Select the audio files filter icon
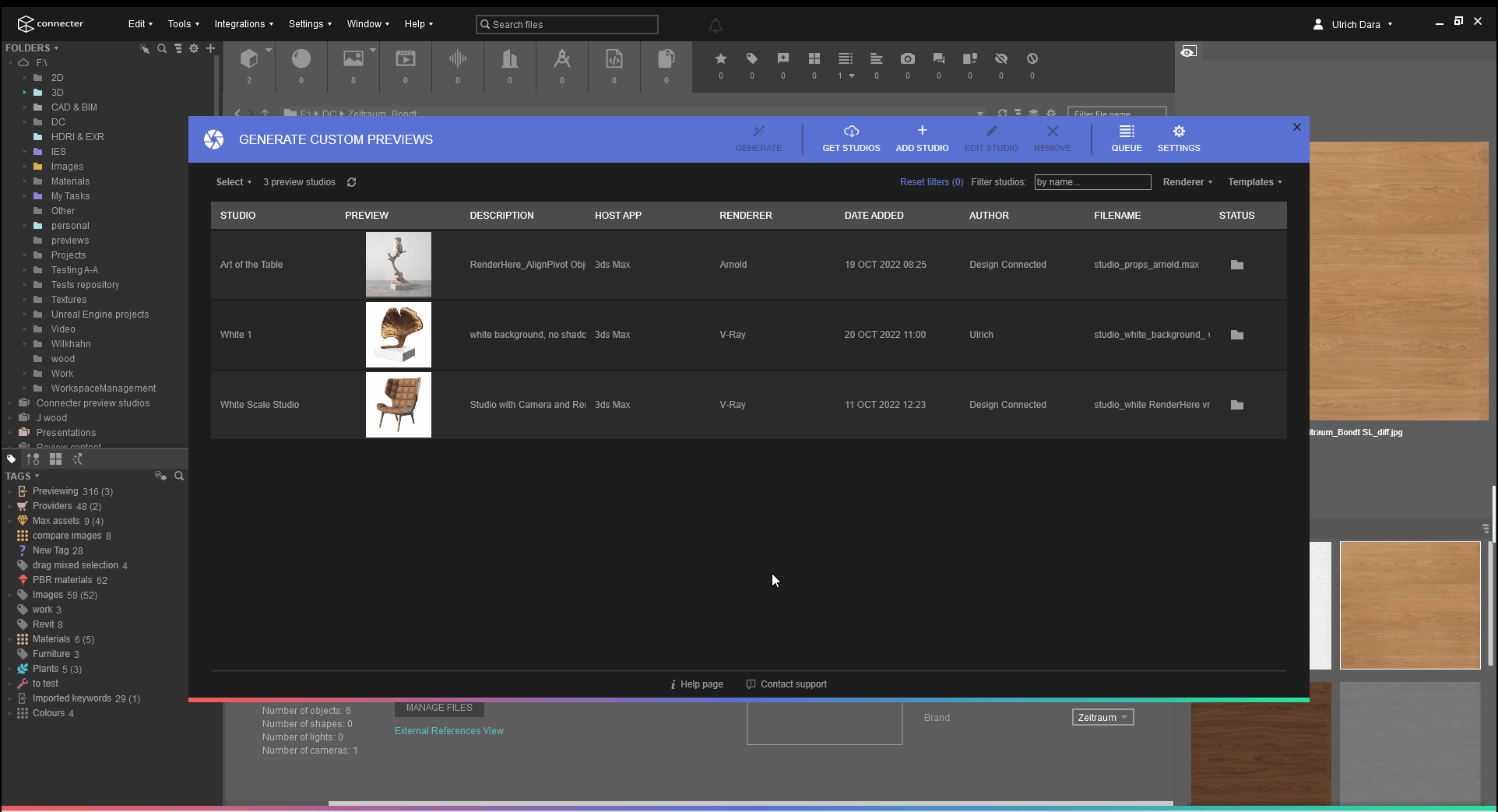 click(x=457, y=58)
